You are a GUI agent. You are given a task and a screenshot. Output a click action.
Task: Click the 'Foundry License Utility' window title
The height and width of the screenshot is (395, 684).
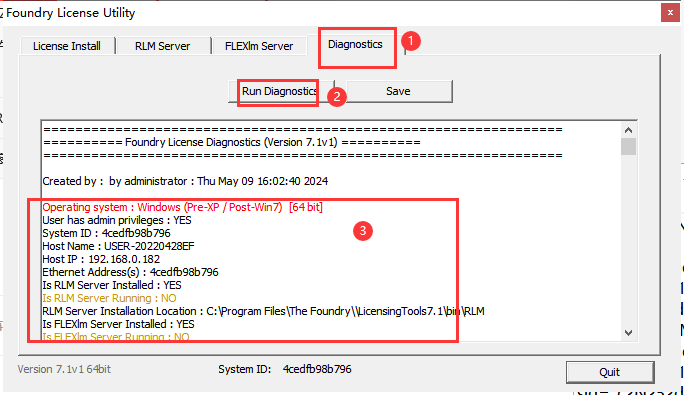pyautogui.click(x=71, y=13)
